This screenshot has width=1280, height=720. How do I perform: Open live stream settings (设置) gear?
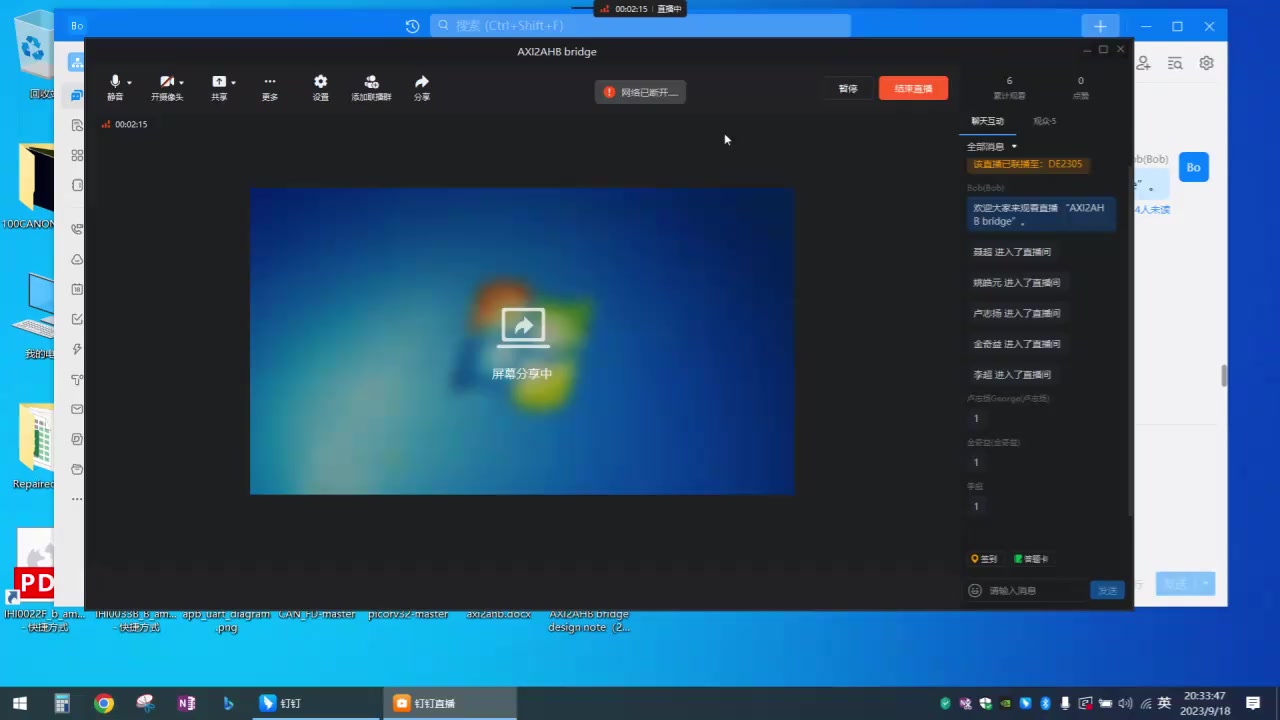tap(320, 88)
